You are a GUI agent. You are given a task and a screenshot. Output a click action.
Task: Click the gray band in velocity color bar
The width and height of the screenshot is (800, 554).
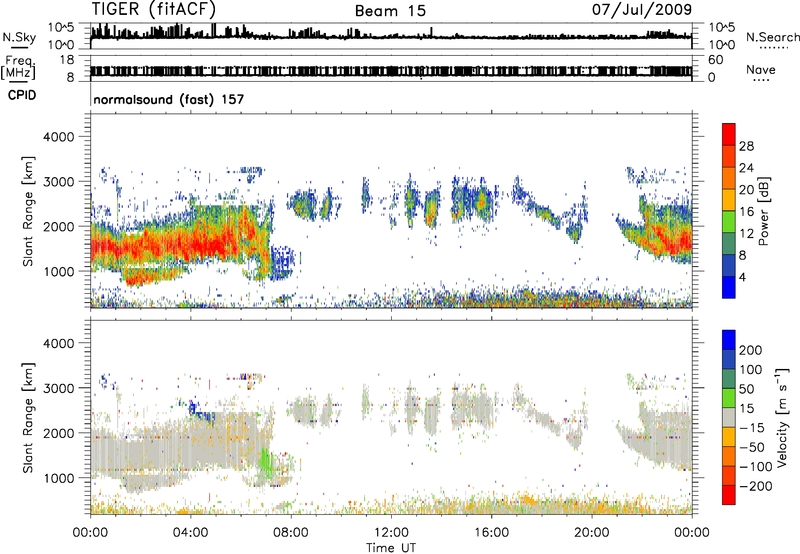[729, 417]
